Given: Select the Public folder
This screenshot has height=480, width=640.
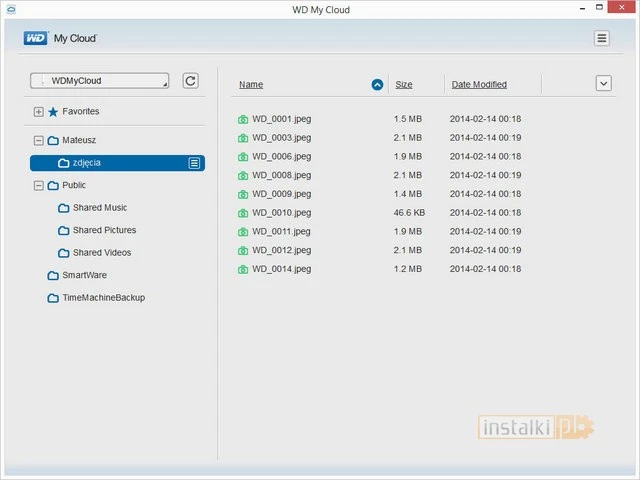Looking at the screenshot, I should coord(74,185).
